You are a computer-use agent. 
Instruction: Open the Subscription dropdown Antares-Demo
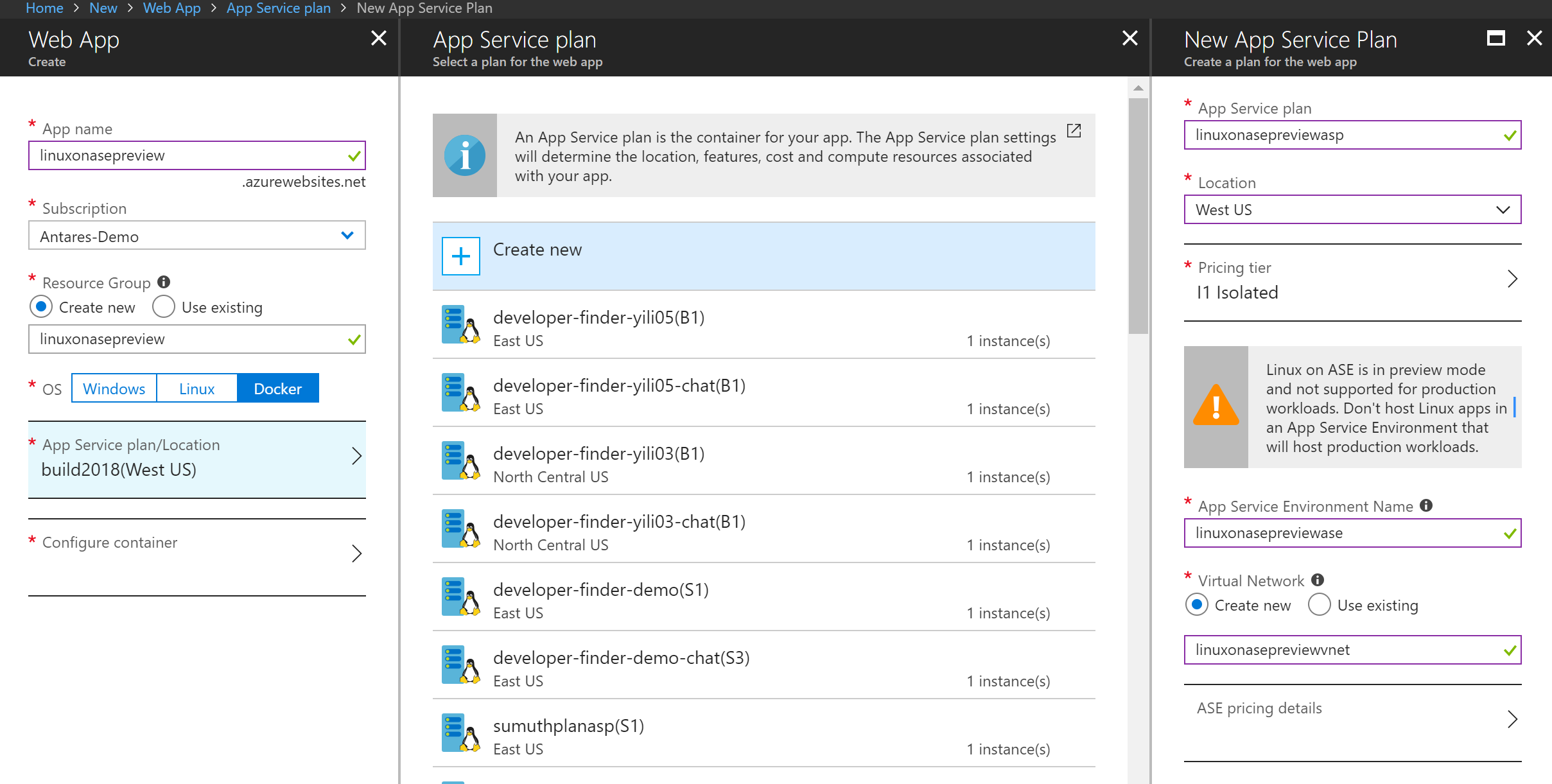click(196, 236)
